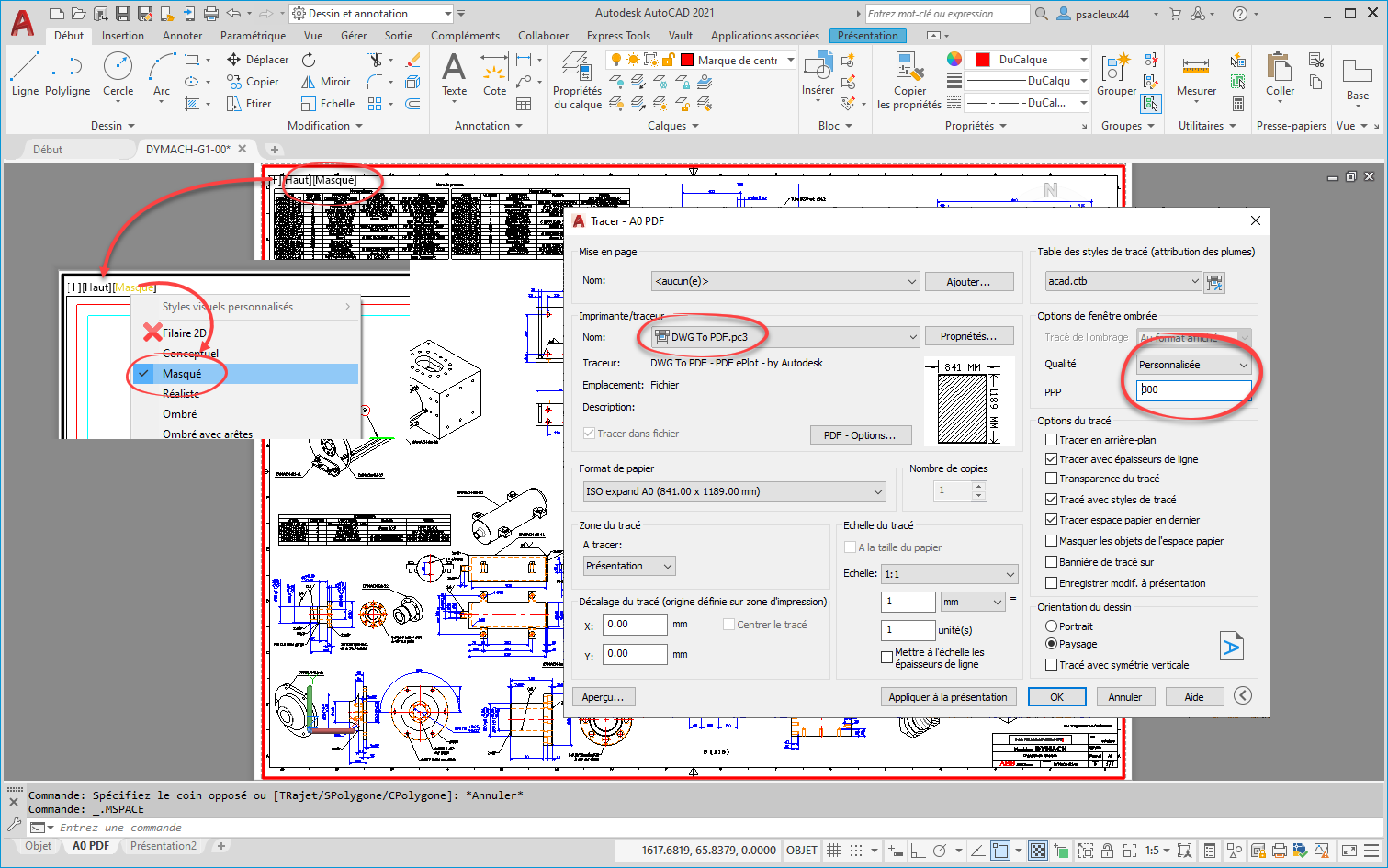Enable Enregistrer modif. à présentation
Screen dimensions: 1388x868
(x=1051, y=583)
